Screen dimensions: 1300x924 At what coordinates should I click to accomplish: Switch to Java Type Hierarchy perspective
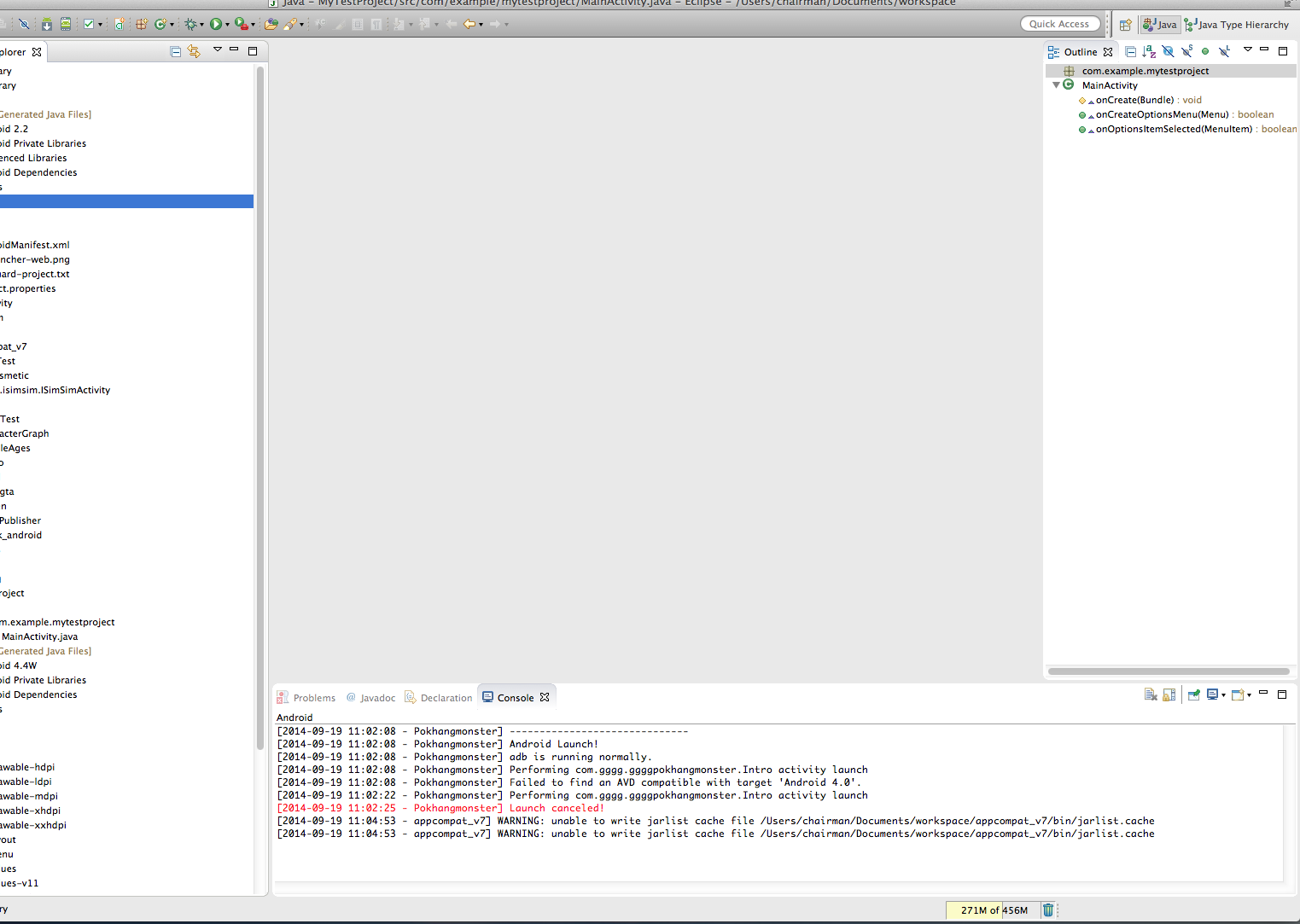click(x=1237, y=25)
